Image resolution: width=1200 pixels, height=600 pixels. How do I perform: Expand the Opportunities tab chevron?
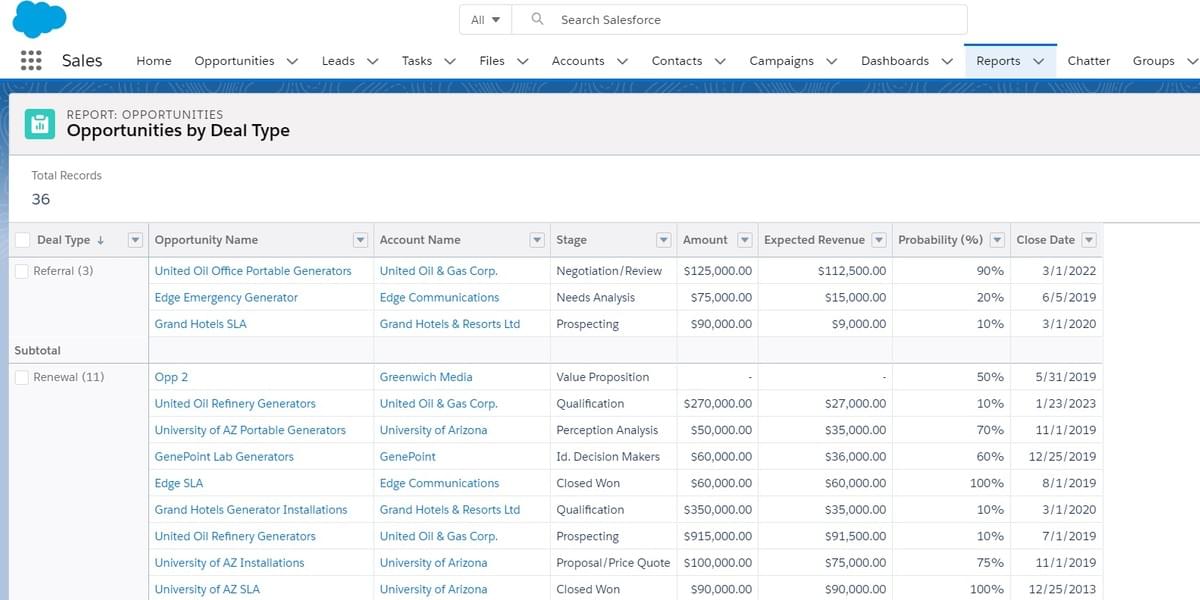(x=292, y=61)
